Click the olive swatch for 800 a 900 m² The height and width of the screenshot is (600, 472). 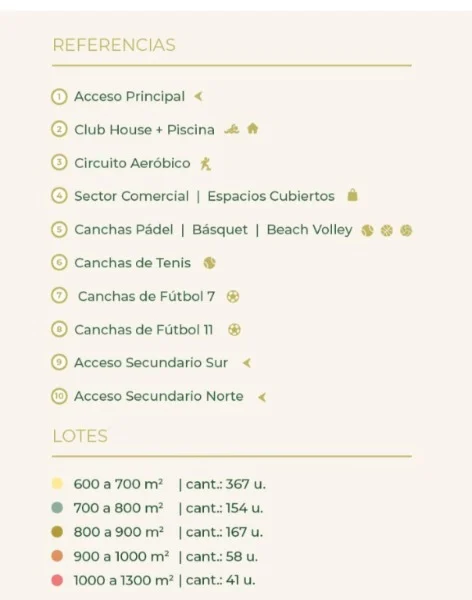pos(57,532)
